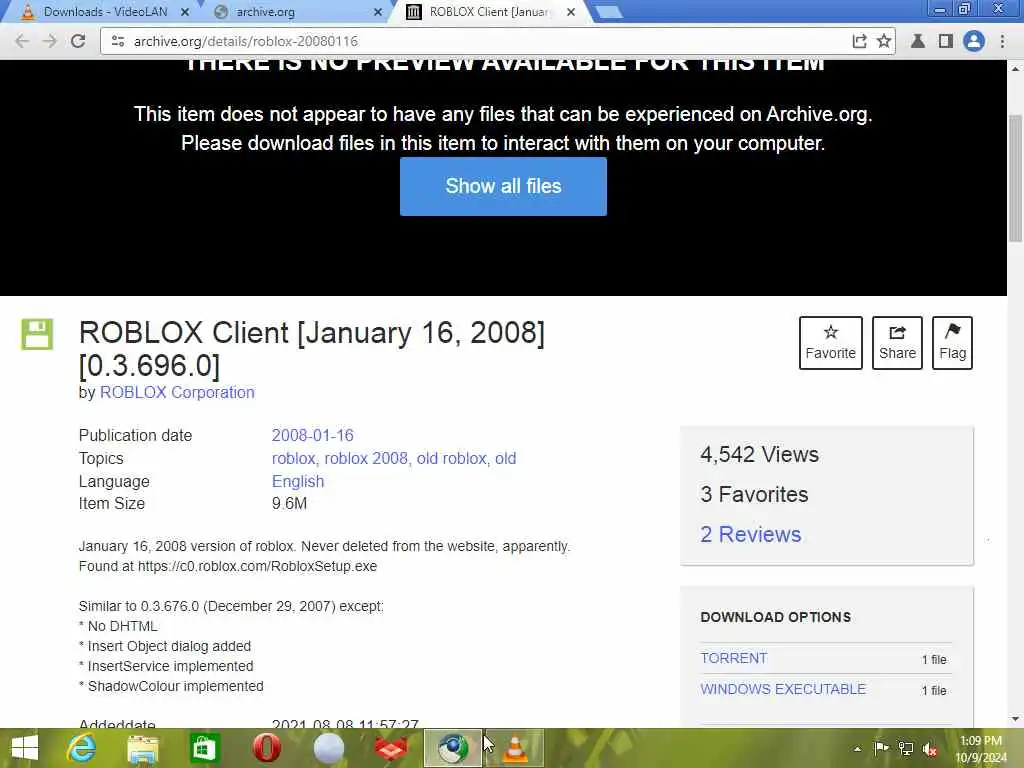The width and height of the screenshot is (1024, 768).
Task: Close the archive.org tab
Action: tap(377, 12)
